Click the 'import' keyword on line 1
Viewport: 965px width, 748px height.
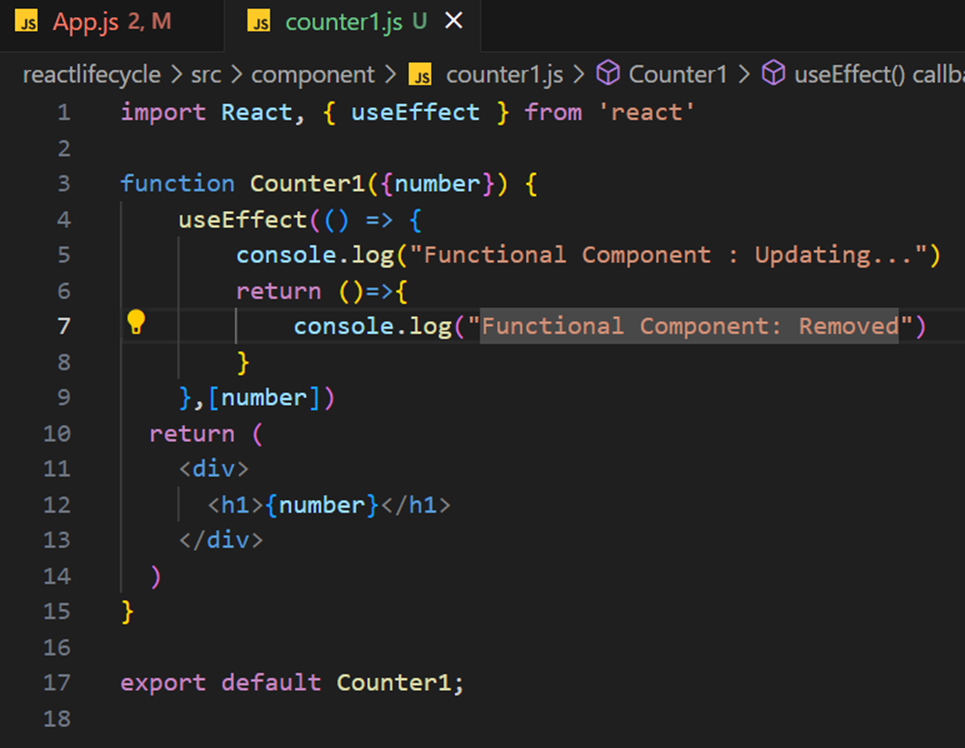pos(163,113)
